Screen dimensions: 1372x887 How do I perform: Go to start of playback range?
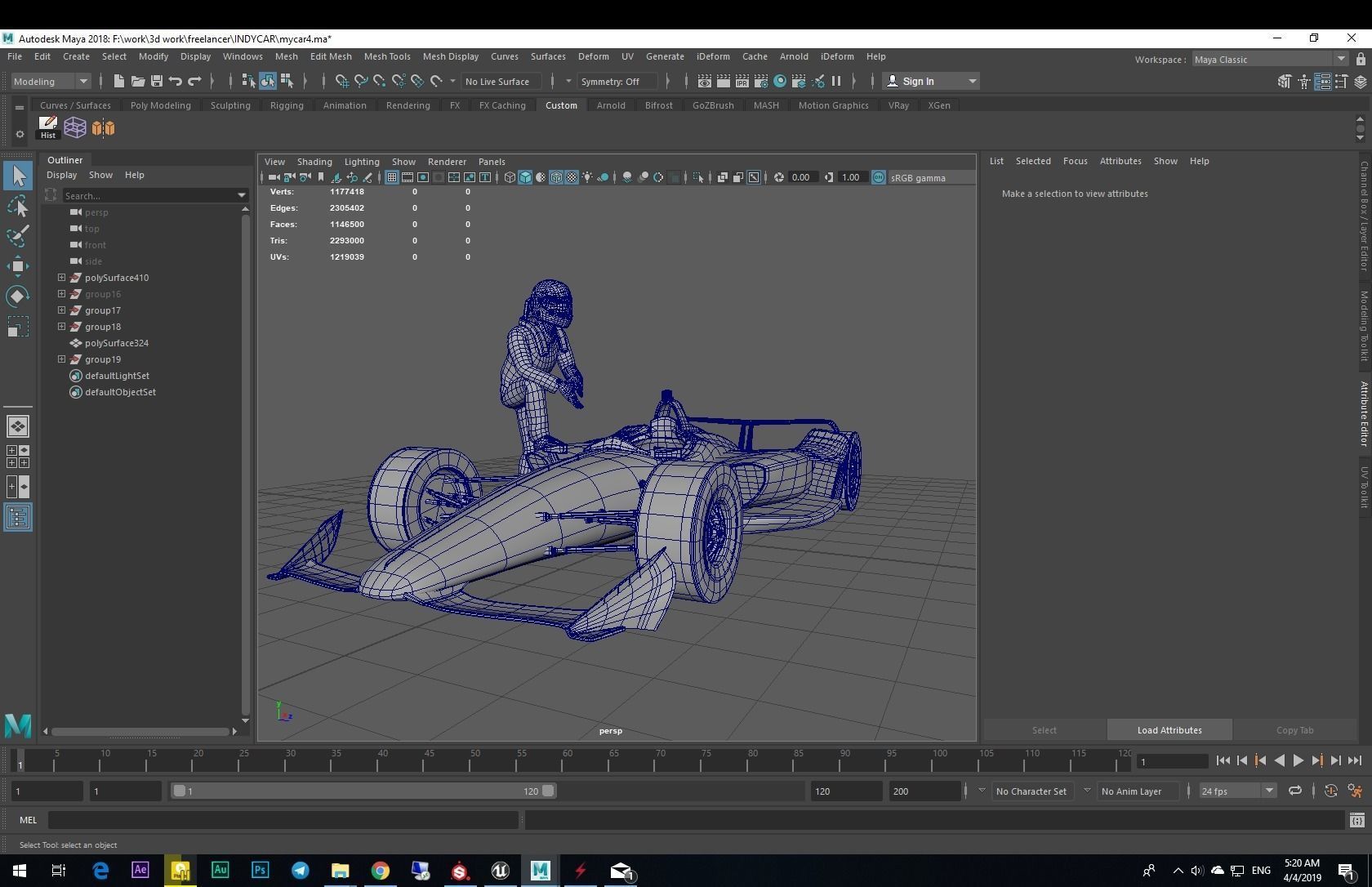(x=1223, y=760)
